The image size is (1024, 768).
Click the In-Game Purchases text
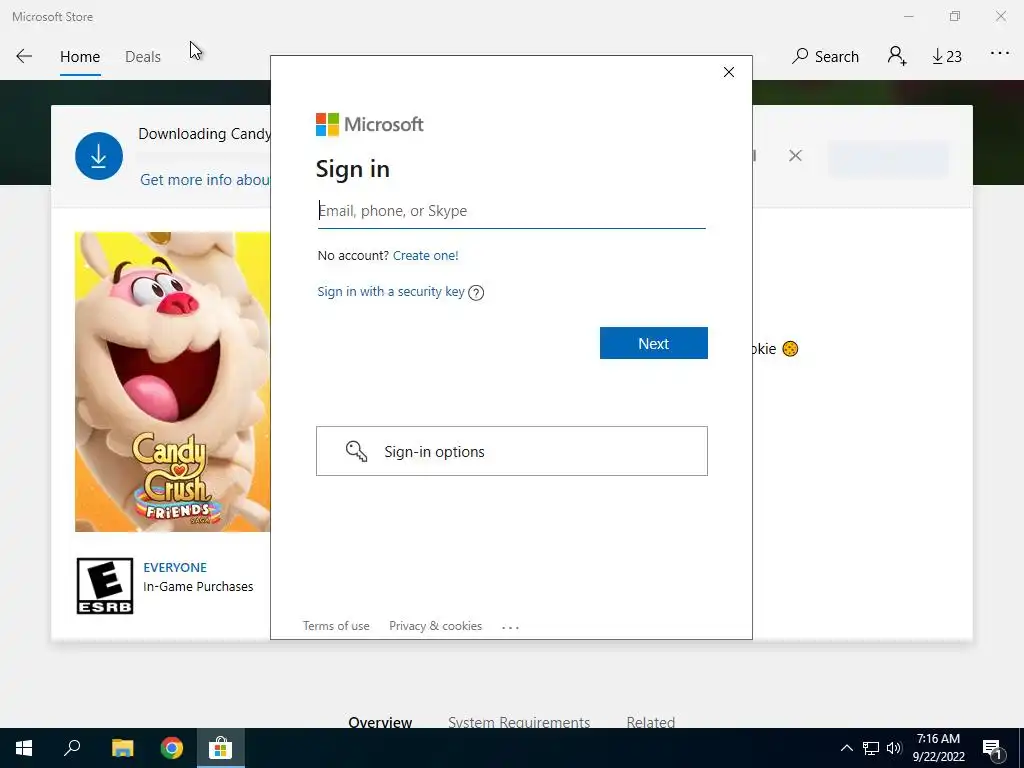[x=199, y=586]
